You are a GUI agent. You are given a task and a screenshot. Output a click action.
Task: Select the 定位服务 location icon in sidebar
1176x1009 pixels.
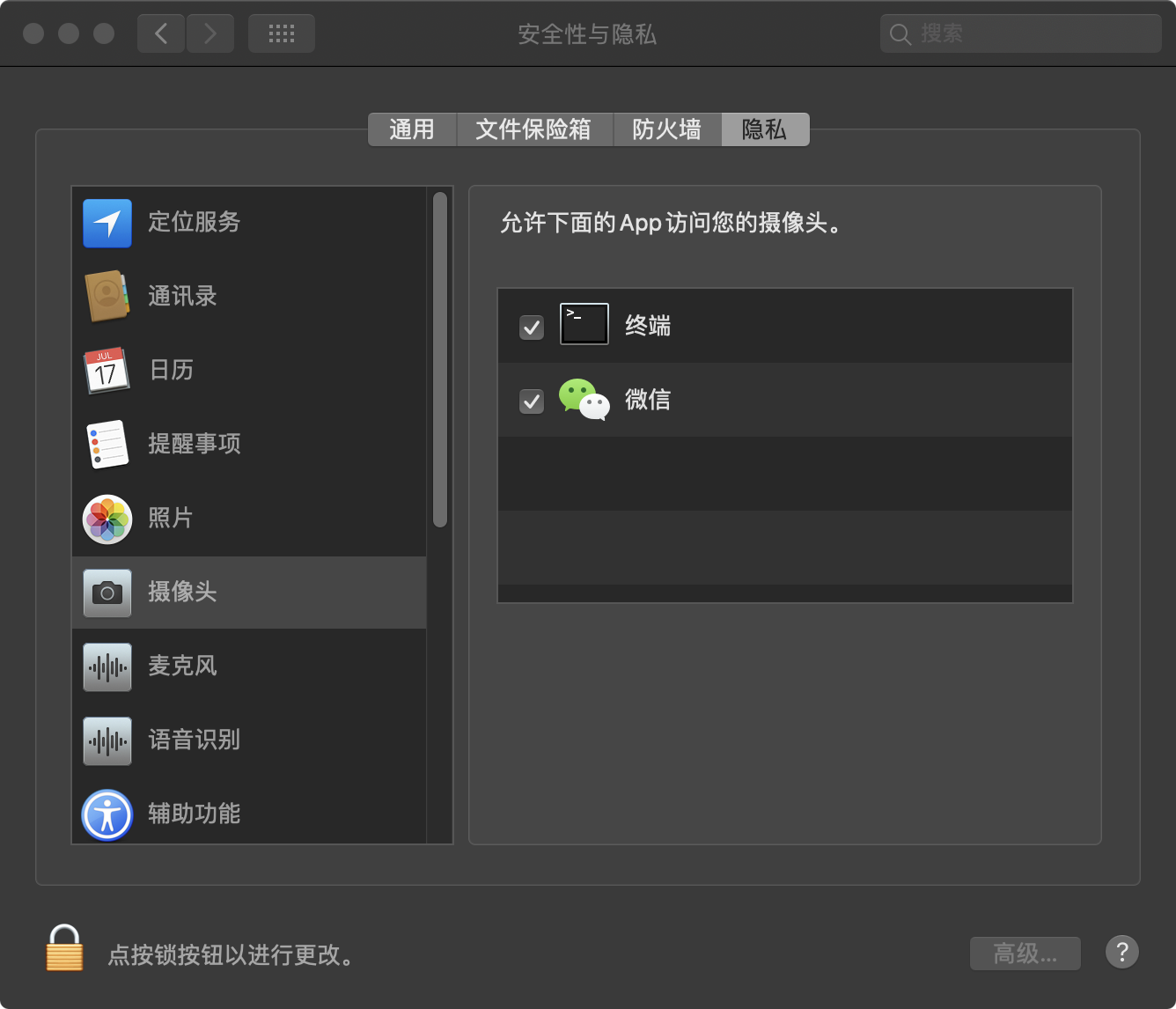pos(107,223)
